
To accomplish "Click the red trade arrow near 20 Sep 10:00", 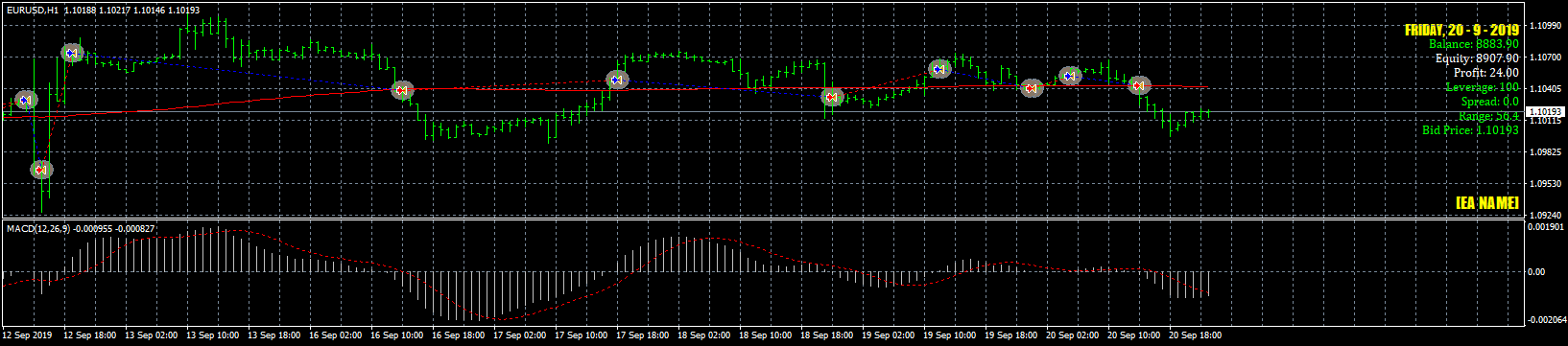I will (1139, 85).
